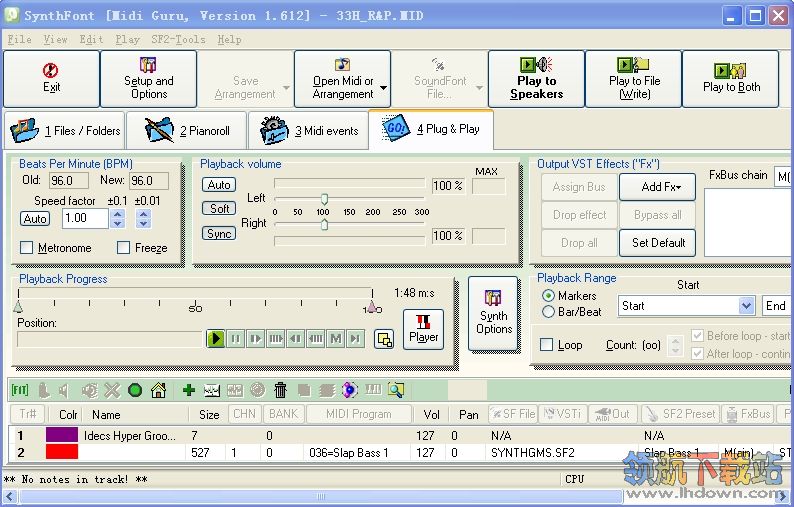794x507 pixels.
Task: Click the green play button
Action: pyautogui.click(x=216, y=338)
